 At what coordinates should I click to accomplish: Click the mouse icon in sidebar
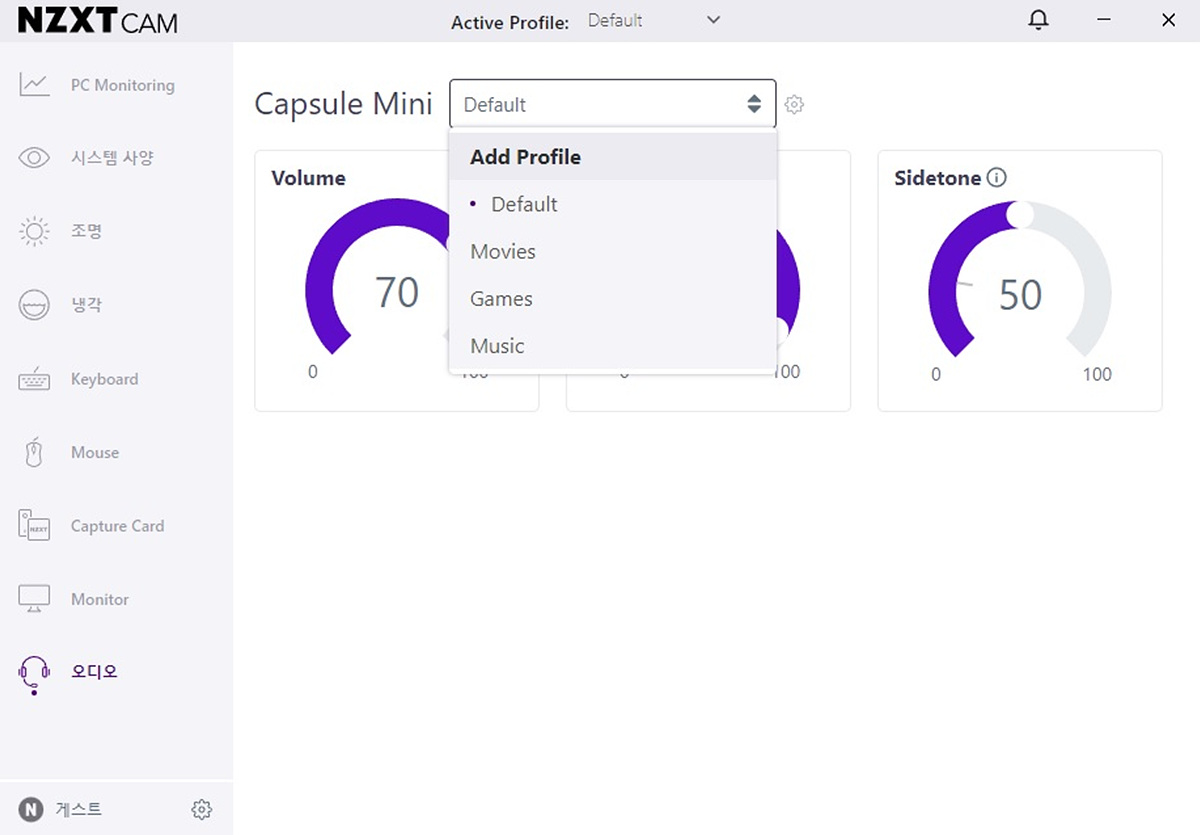tap(34, 453)
